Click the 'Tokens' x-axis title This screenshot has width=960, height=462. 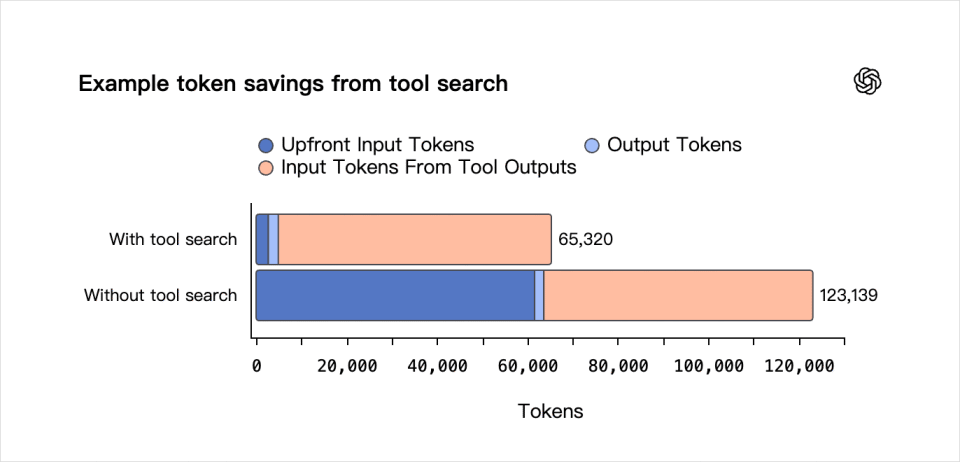(550, 411)
